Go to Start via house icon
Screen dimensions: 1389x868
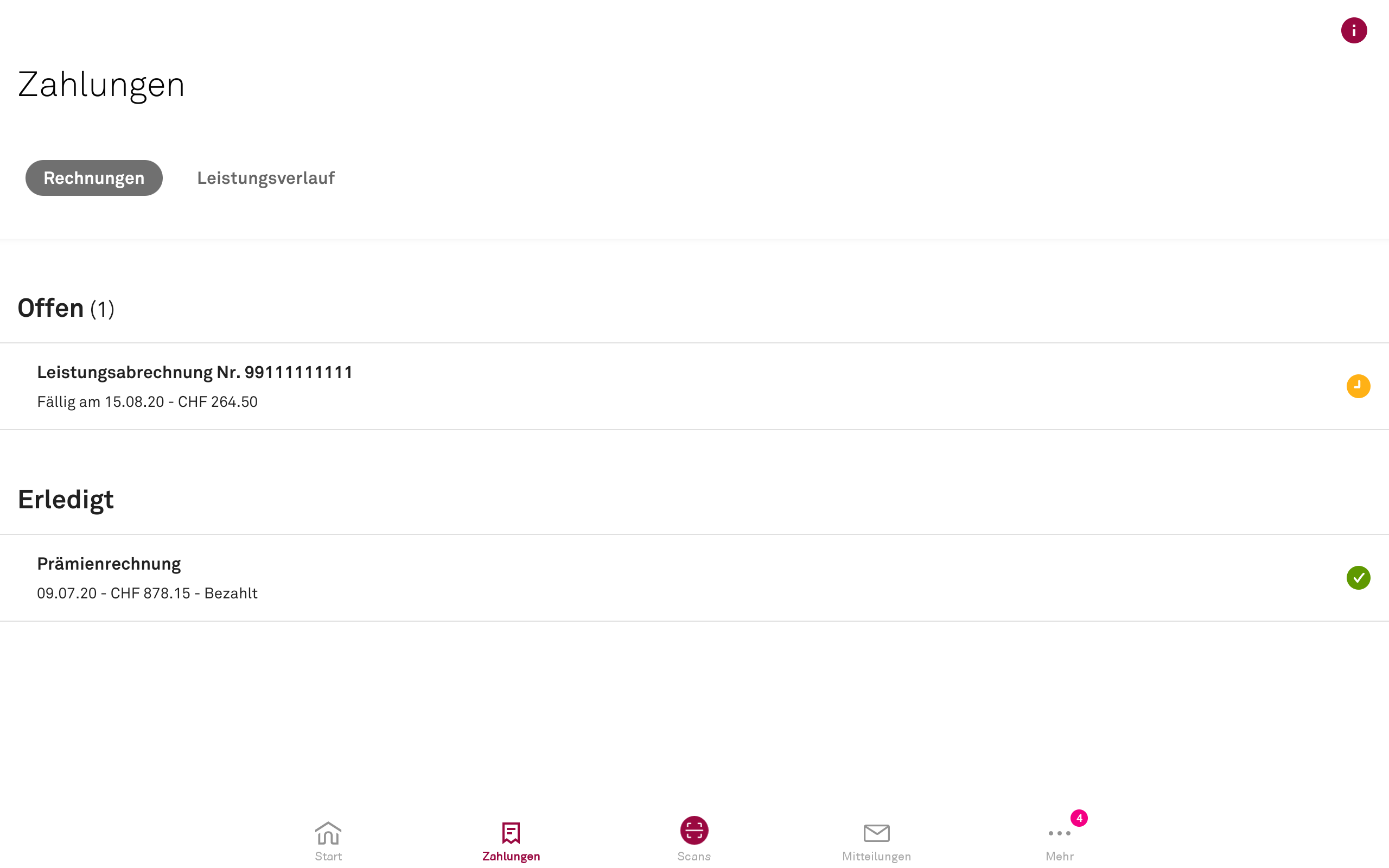click(328, 833)
